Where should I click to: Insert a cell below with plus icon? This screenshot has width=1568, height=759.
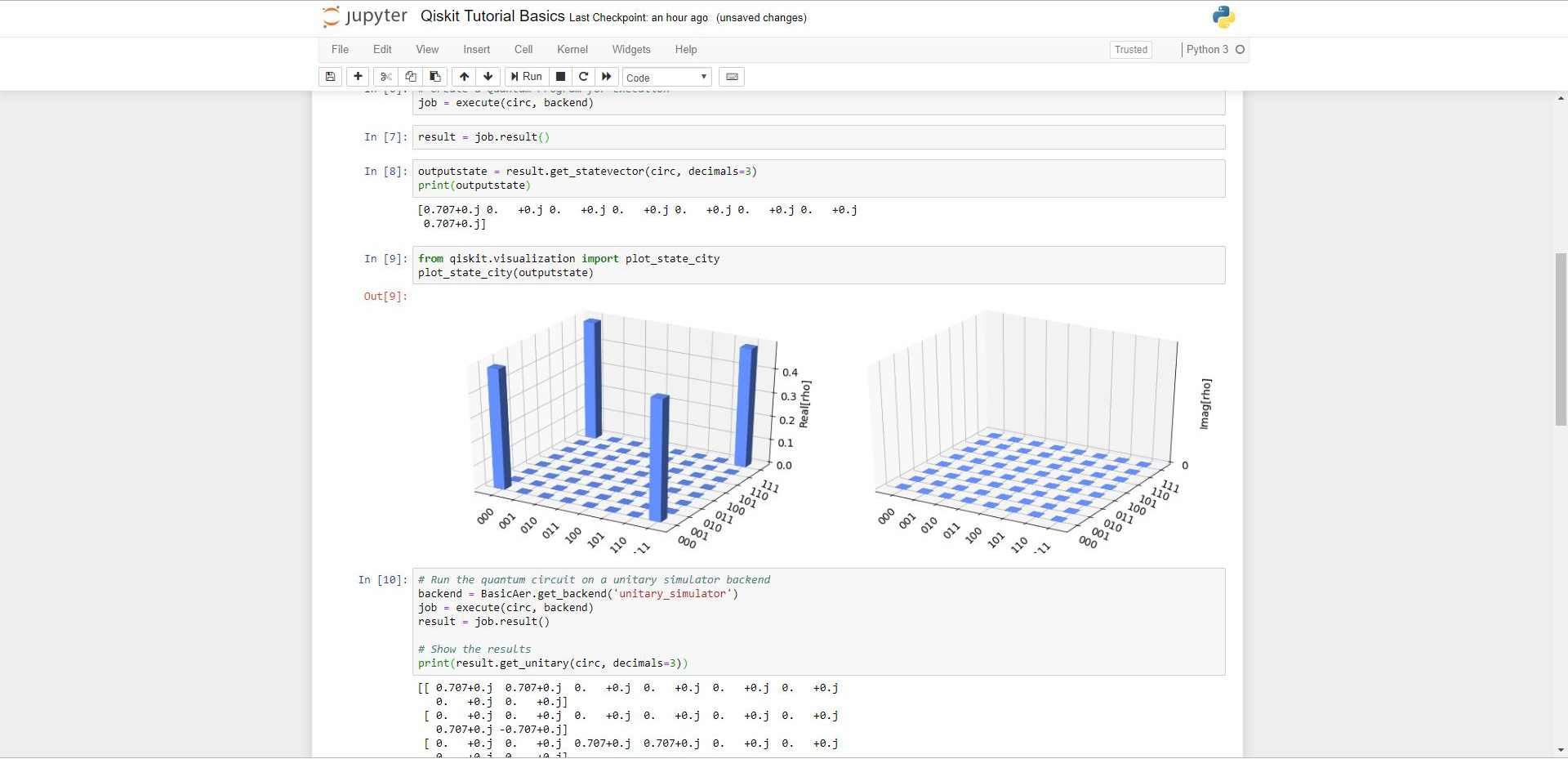coord(358,77)
